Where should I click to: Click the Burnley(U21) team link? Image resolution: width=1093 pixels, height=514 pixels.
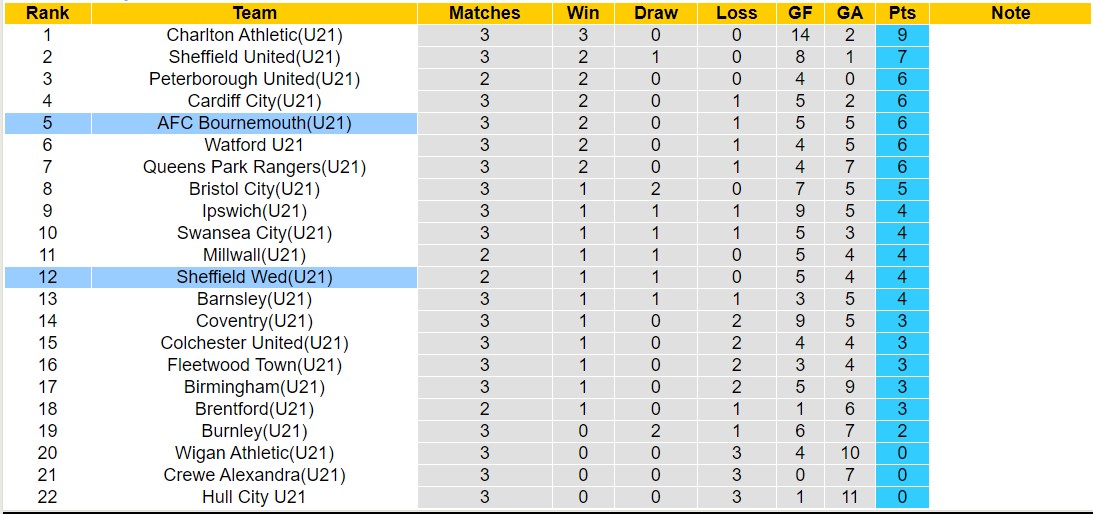click(x=254, y=431)
